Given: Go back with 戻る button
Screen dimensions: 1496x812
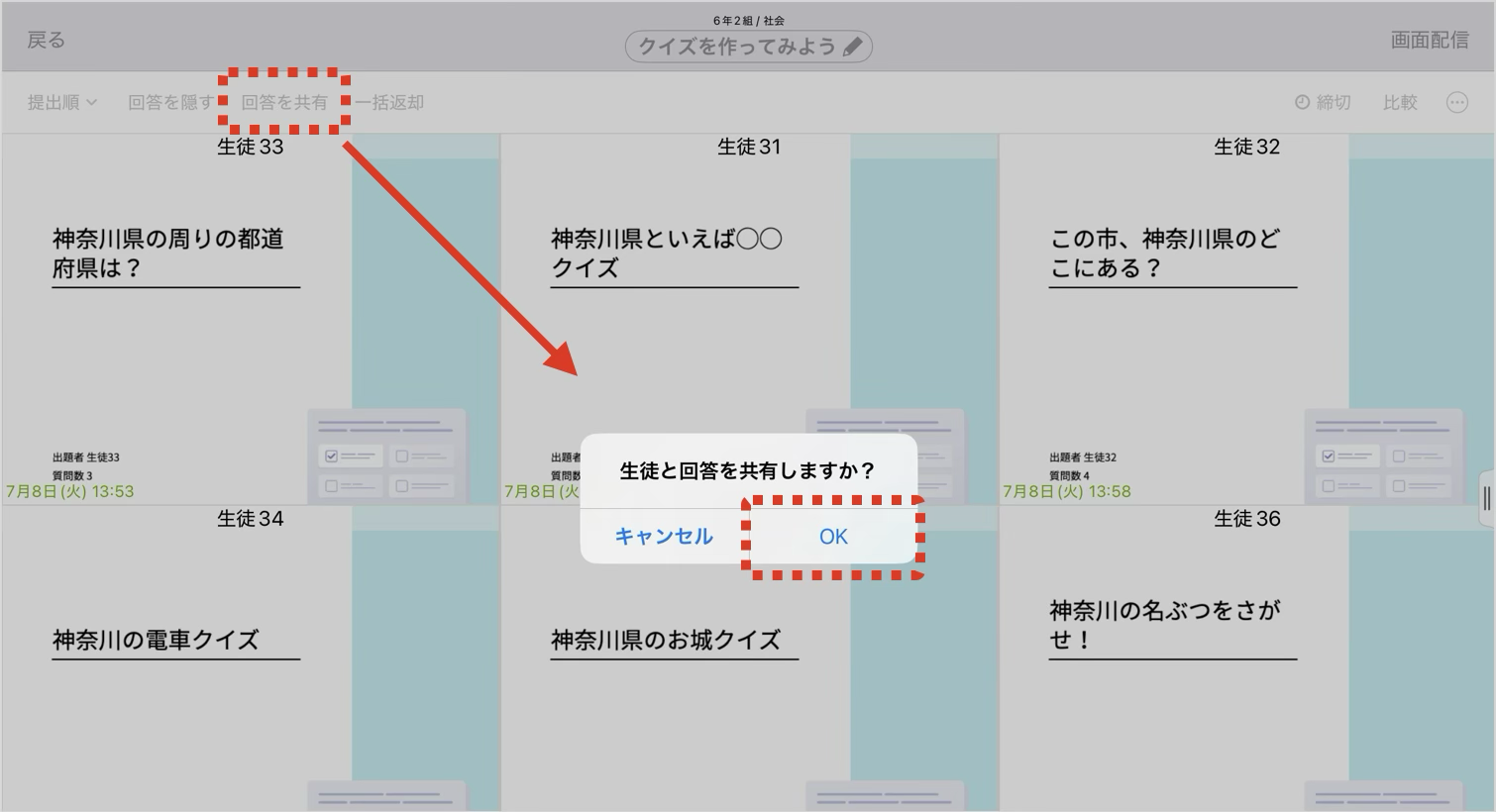Looking at the screenshot, I should point(46,40).
